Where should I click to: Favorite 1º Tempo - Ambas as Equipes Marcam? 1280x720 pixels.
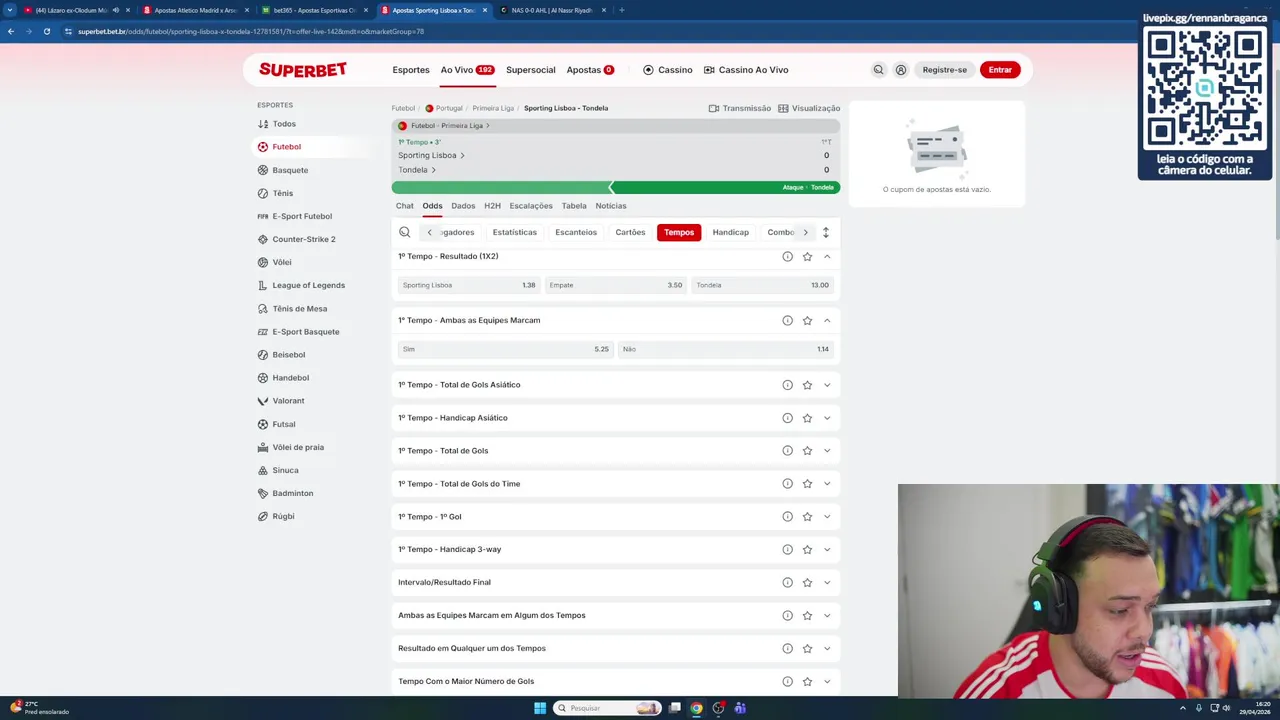[x=807, y=321]
